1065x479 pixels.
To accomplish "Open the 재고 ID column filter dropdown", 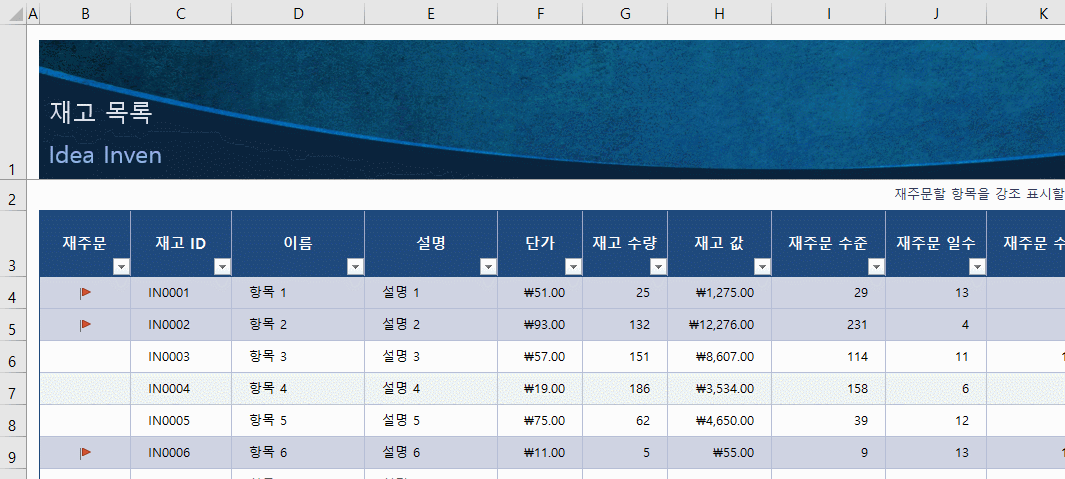I will coord(222,267).
